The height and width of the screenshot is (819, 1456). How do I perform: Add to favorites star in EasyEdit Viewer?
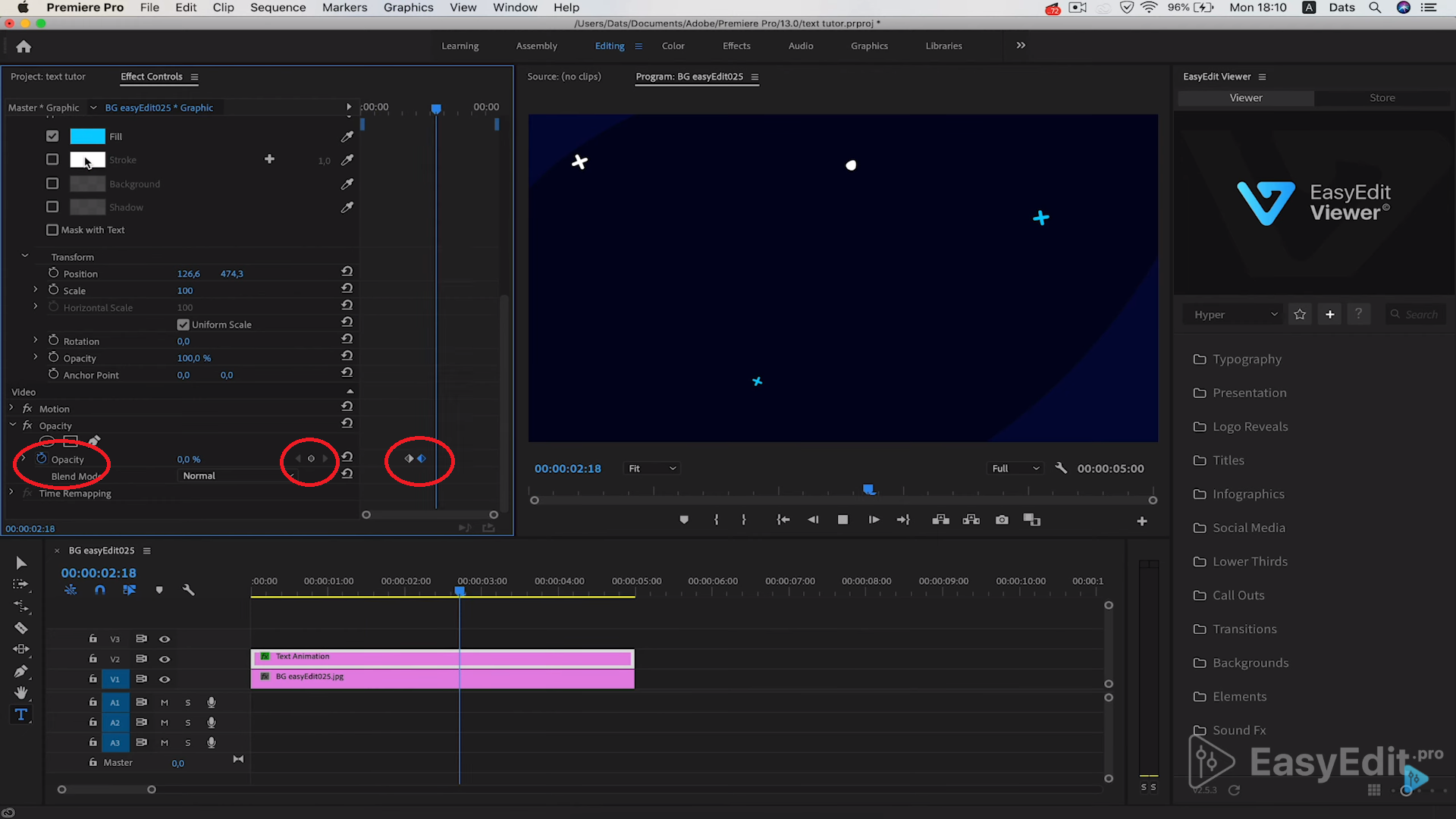[1300, 314]
